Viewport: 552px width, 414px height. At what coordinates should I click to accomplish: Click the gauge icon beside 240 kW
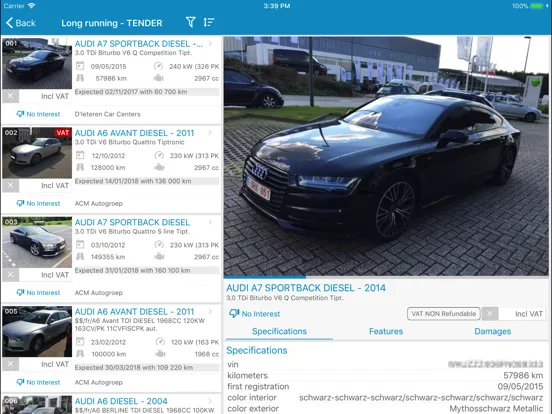159,66
